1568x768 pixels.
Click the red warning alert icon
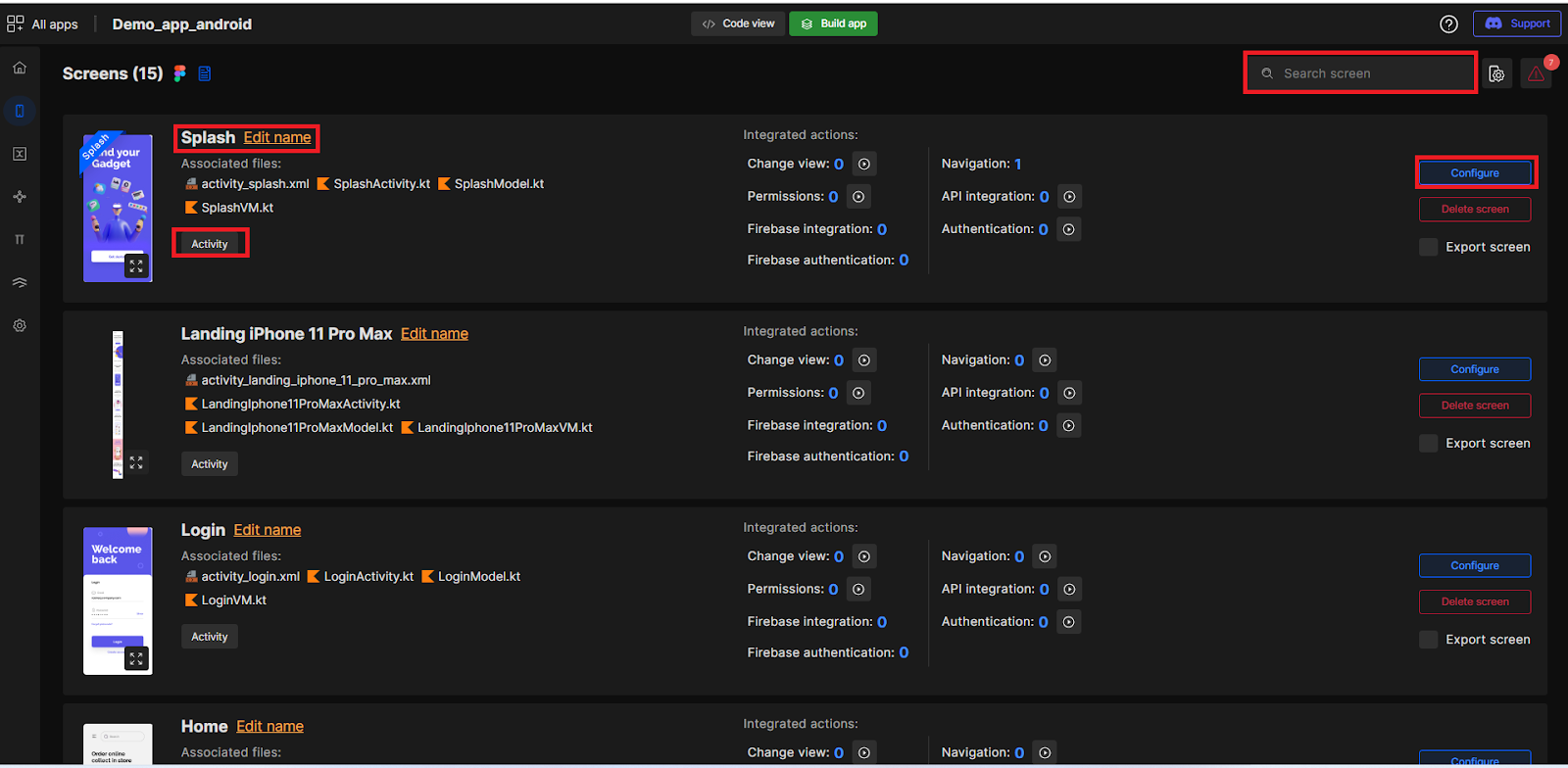pos(1536,73)
